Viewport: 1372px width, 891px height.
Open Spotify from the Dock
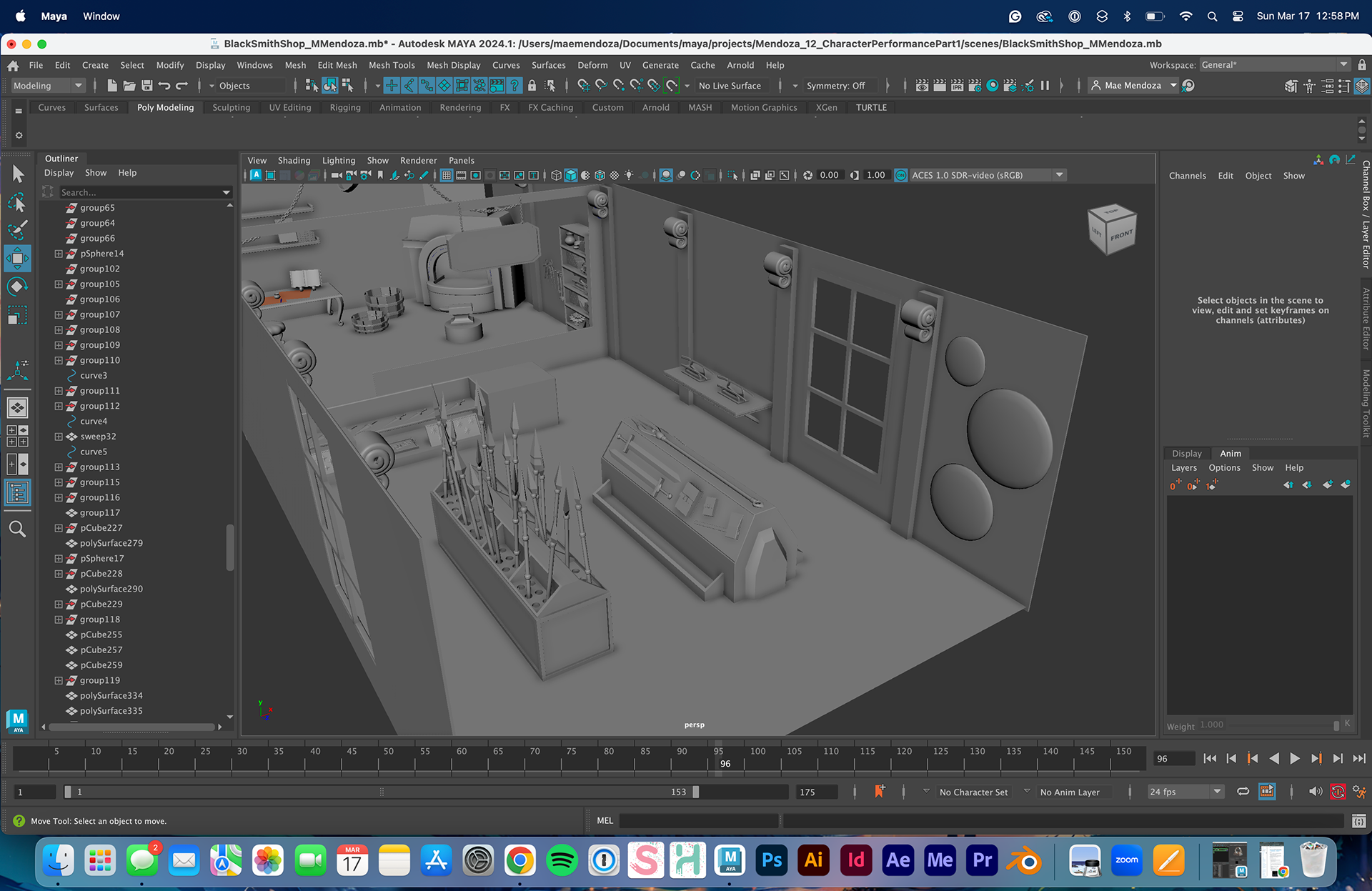tap(562, 860)
